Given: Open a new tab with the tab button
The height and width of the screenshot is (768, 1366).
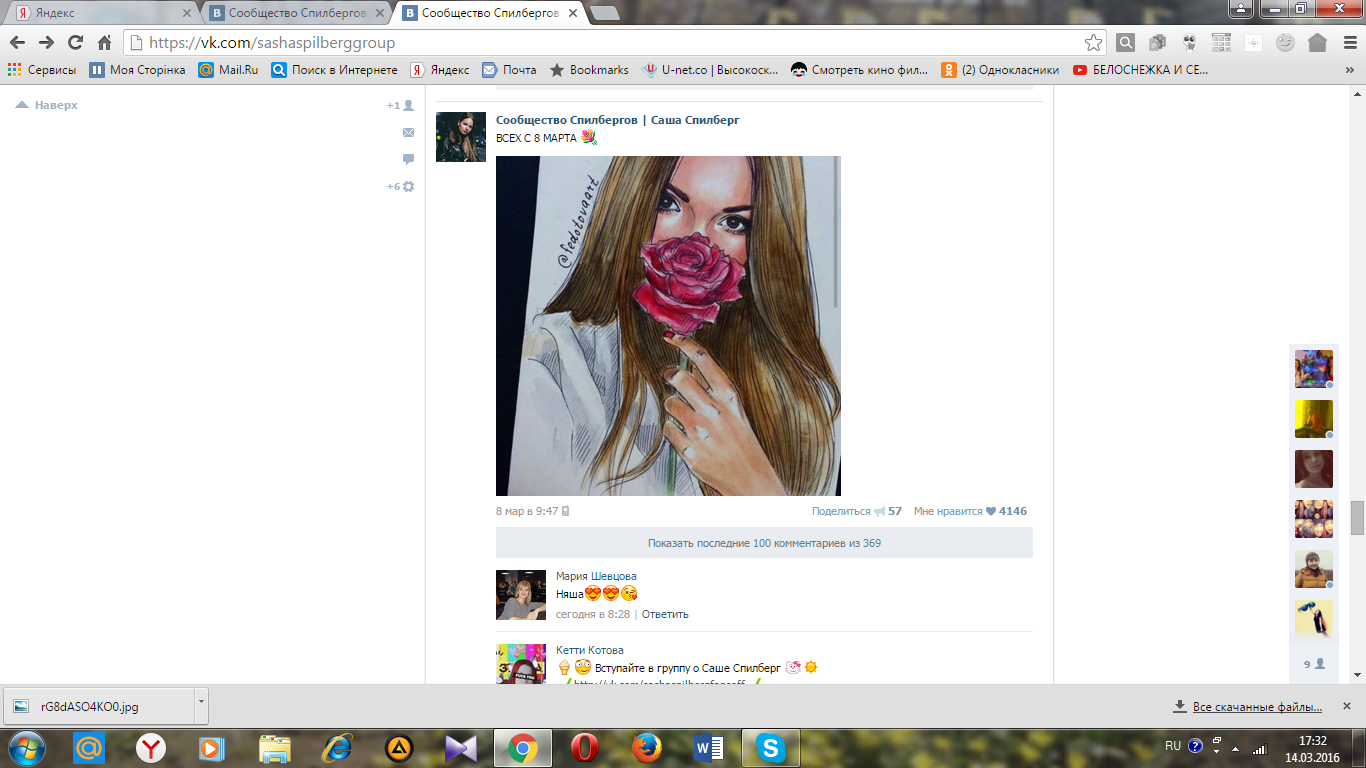Looking at the screenshot, I should 604,13.
